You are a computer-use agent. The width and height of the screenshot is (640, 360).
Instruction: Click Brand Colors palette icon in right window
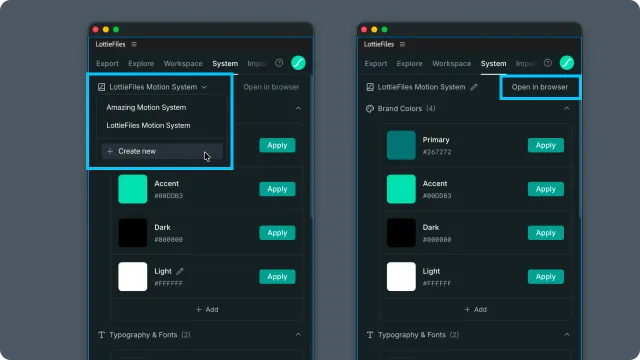coord(370,109)
